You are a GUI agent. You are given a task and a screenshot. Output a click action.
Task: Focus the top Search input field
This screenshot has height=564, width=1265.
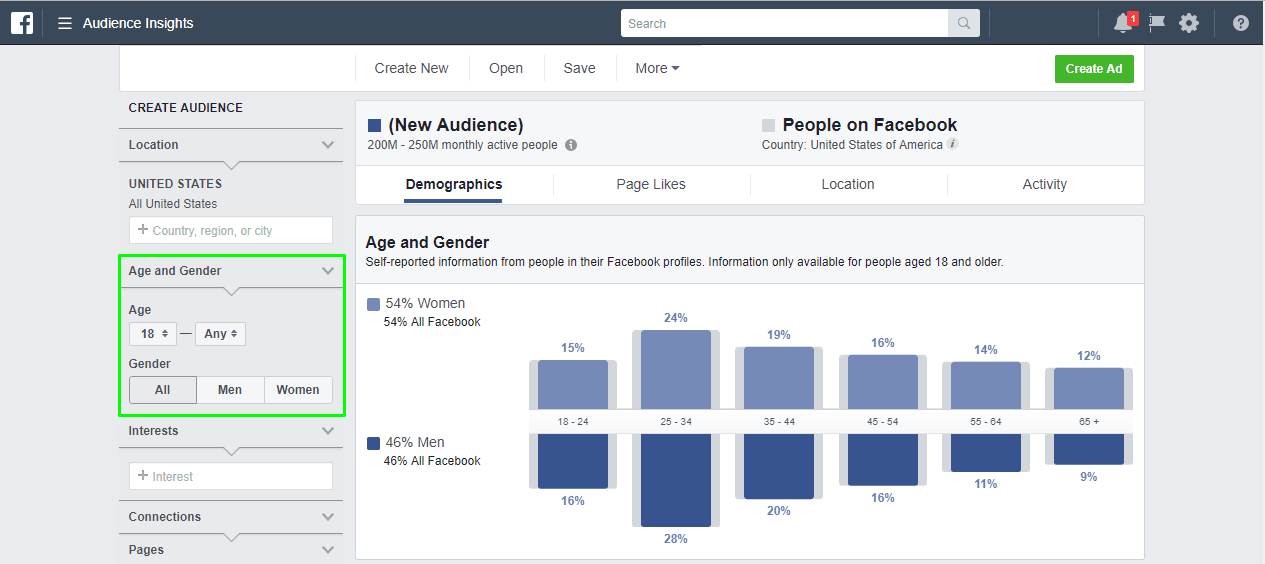(x=784, y=23)
